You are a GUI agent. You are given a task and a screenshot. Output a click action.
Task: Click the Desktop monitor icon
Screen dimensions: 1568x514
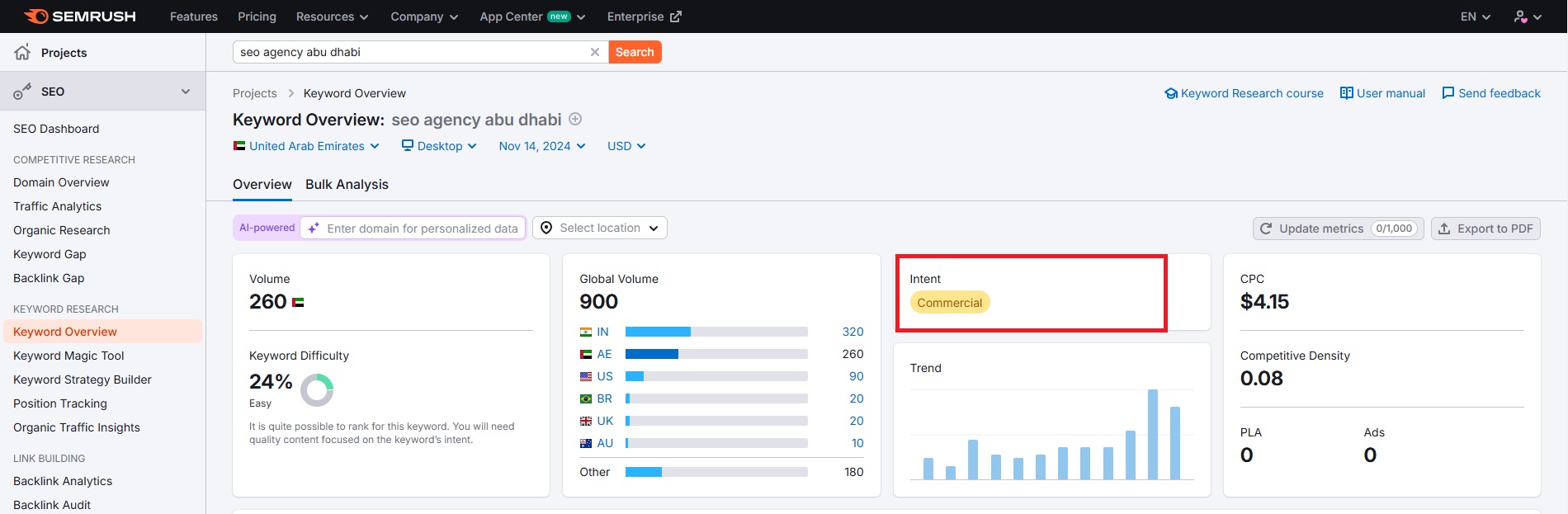point(408,145)
